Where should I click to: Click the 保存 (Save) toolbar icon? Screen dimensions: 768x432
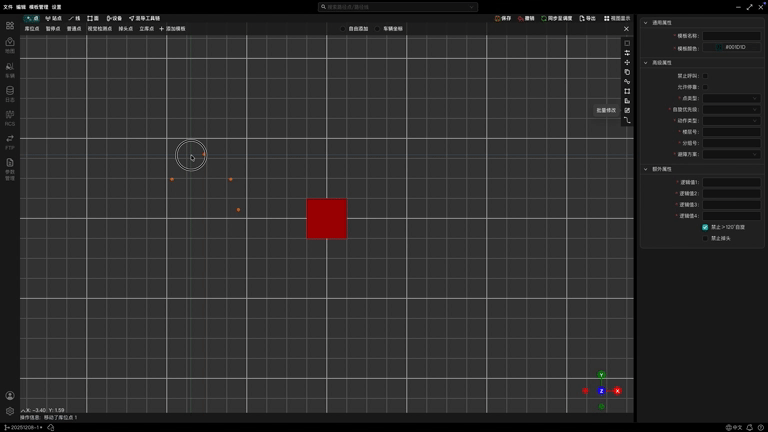coord(503,18)
